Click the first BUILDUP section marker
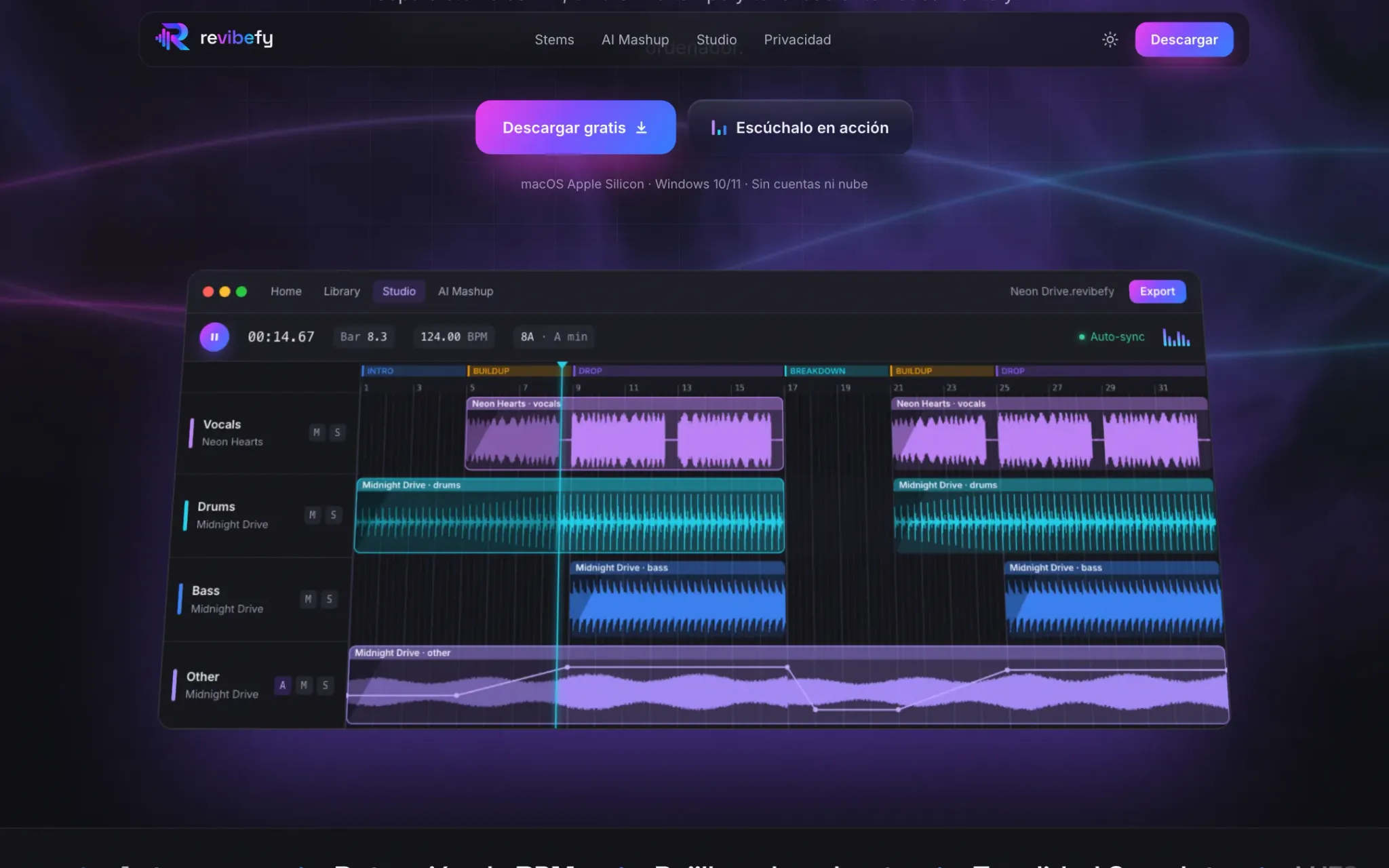This screenshot has width=1389, height=868. [520, 371]
